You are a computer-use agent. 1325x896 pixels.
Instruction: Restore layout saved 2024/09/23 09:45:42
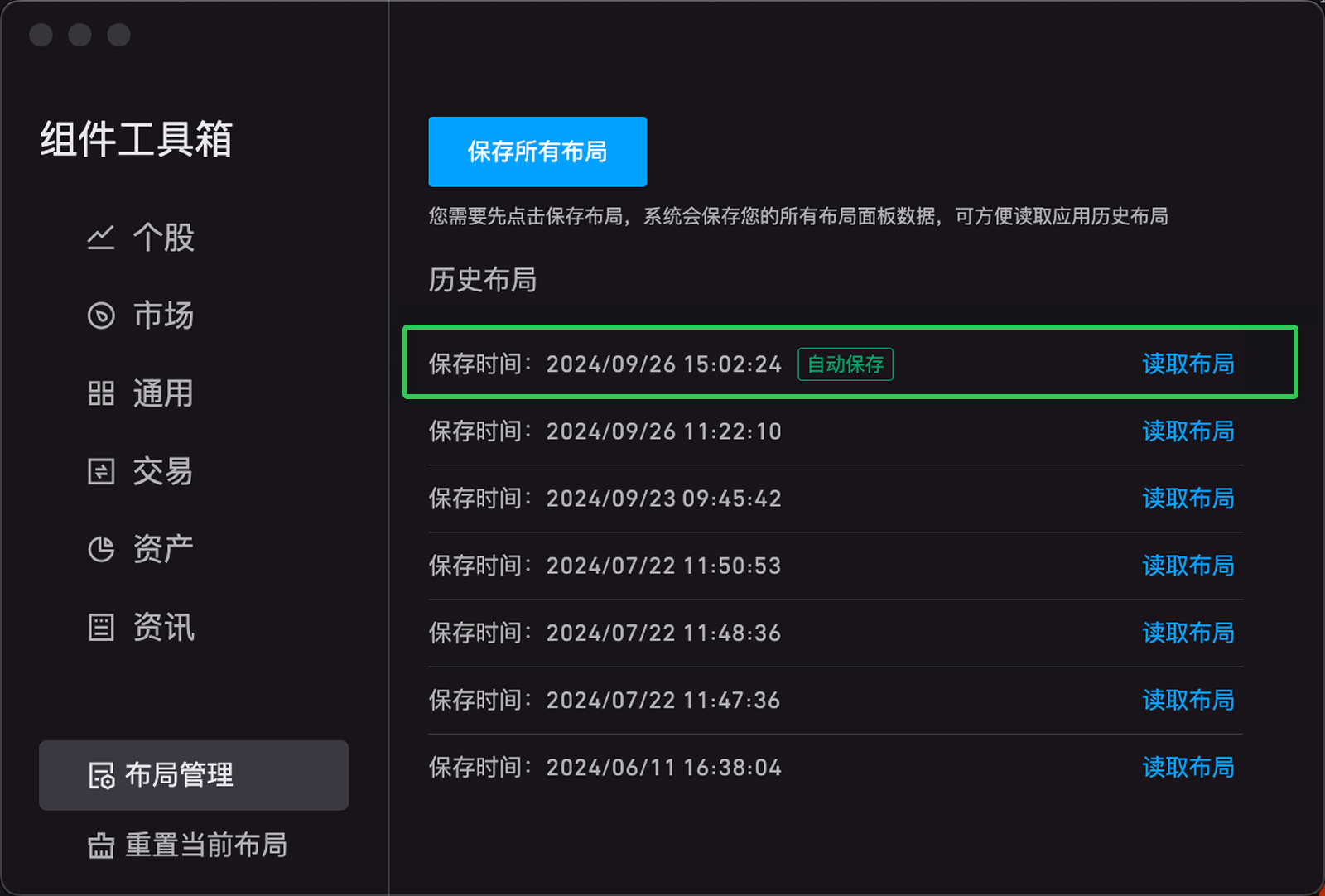(x=1188, y=499)
